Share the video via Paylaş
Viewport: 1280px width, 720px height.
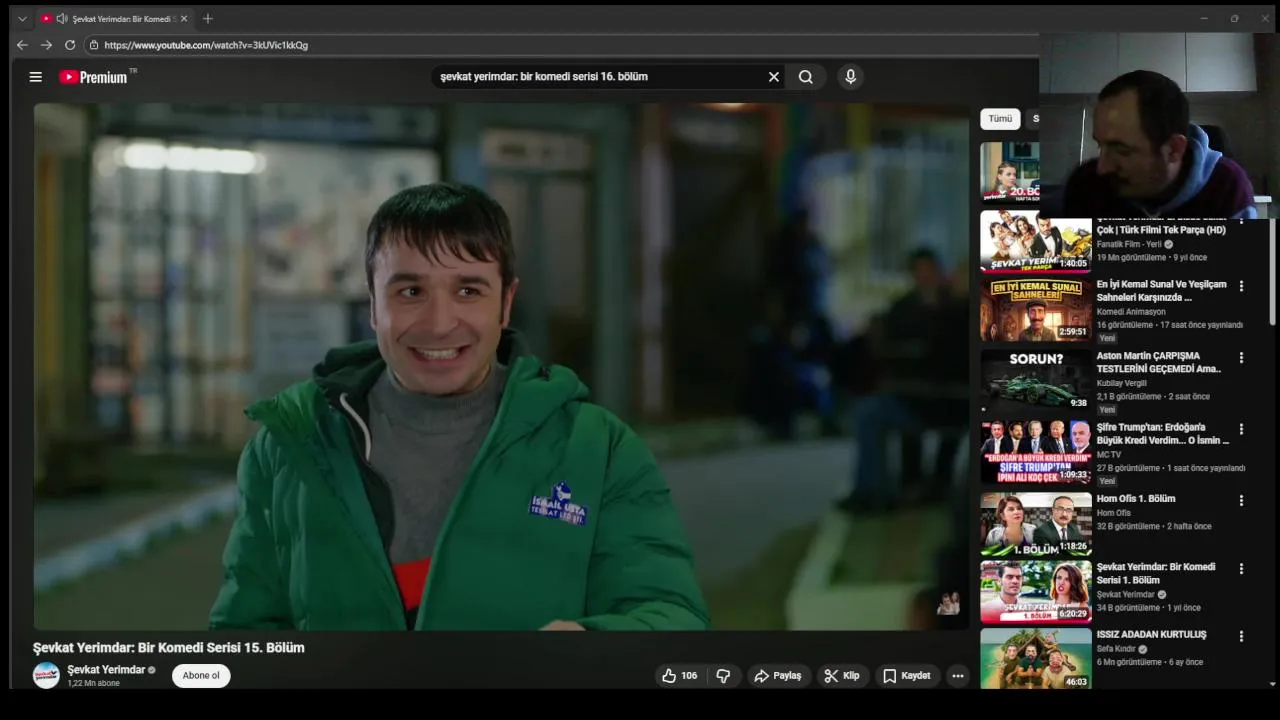[x=778, y=676]
